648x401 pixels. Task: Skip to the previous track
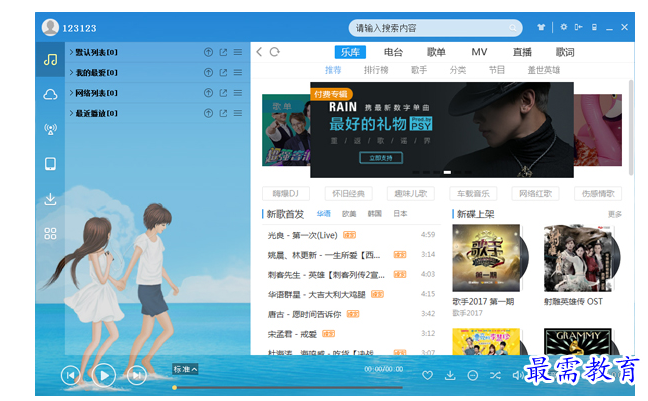pyautogui.click(x=71, y=375)
